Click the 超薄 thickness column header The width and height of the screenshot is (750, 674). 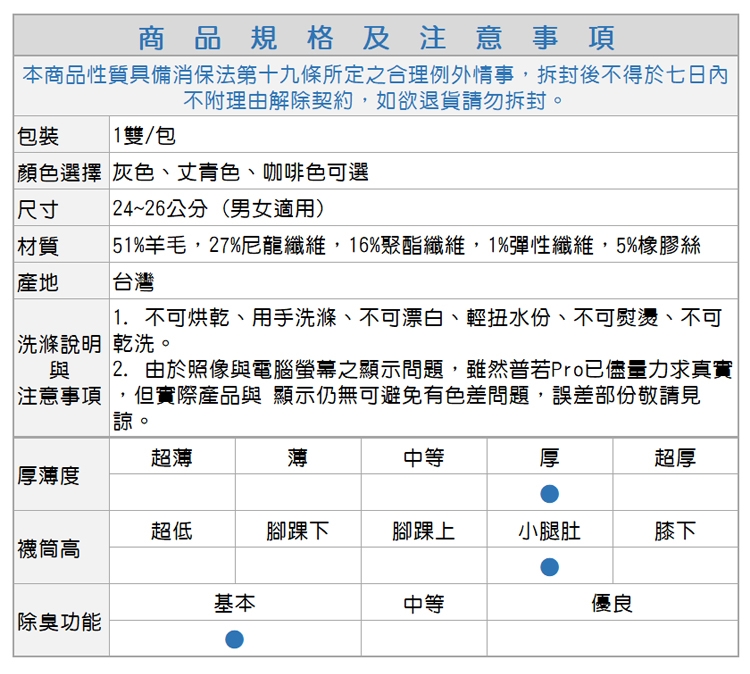click(172, 458)
